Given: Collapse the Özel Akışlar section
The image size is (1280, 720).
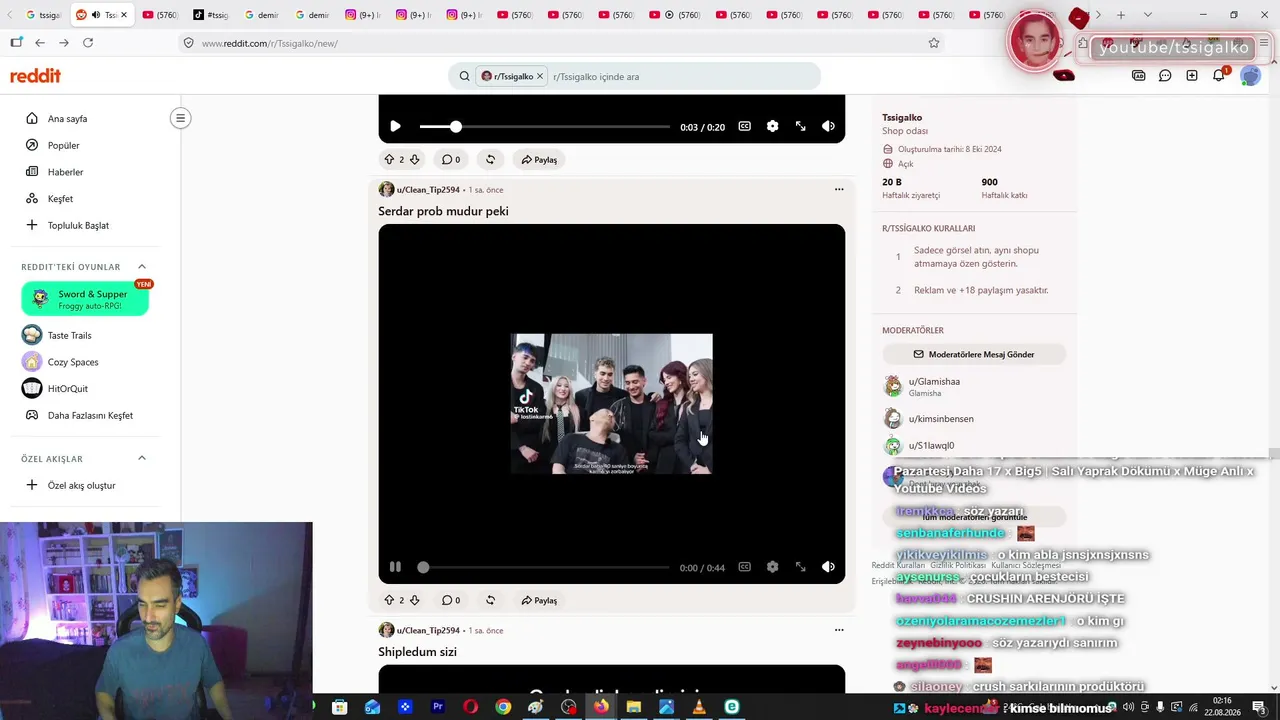Looking at the screenshot, I should tap(141, 458).
